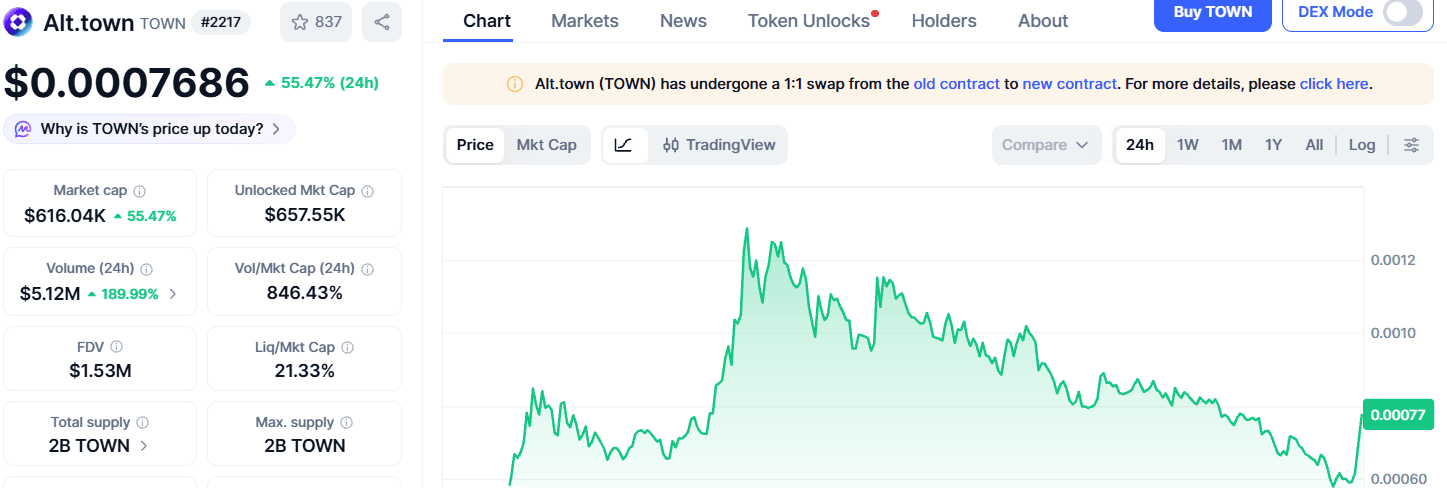Toggle the DEX Mode switch
The height and width of the screenshot is (488, 1447).
[1402, 13]
